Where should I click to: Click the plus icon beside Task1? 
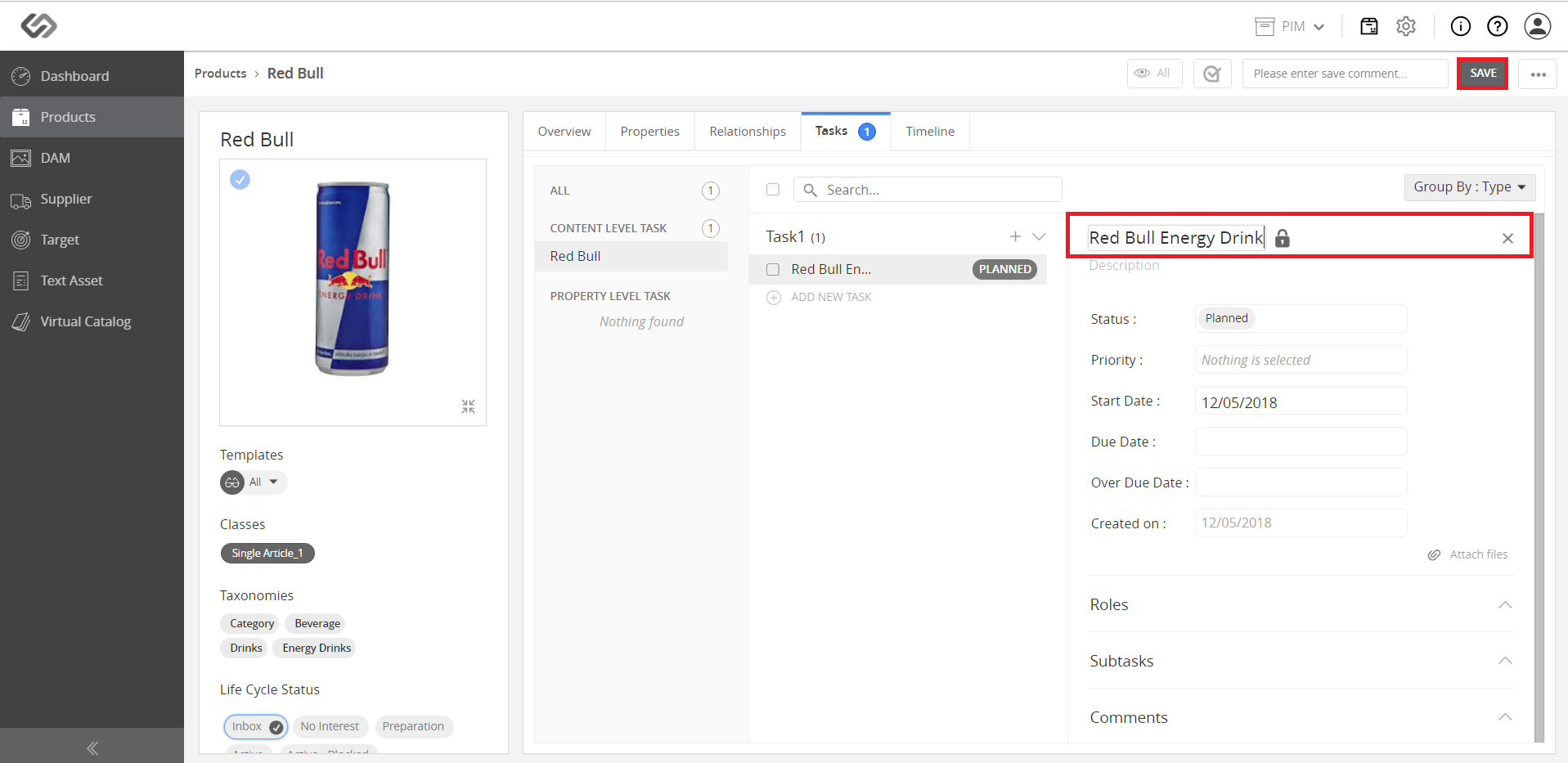tap(1015, 236)
